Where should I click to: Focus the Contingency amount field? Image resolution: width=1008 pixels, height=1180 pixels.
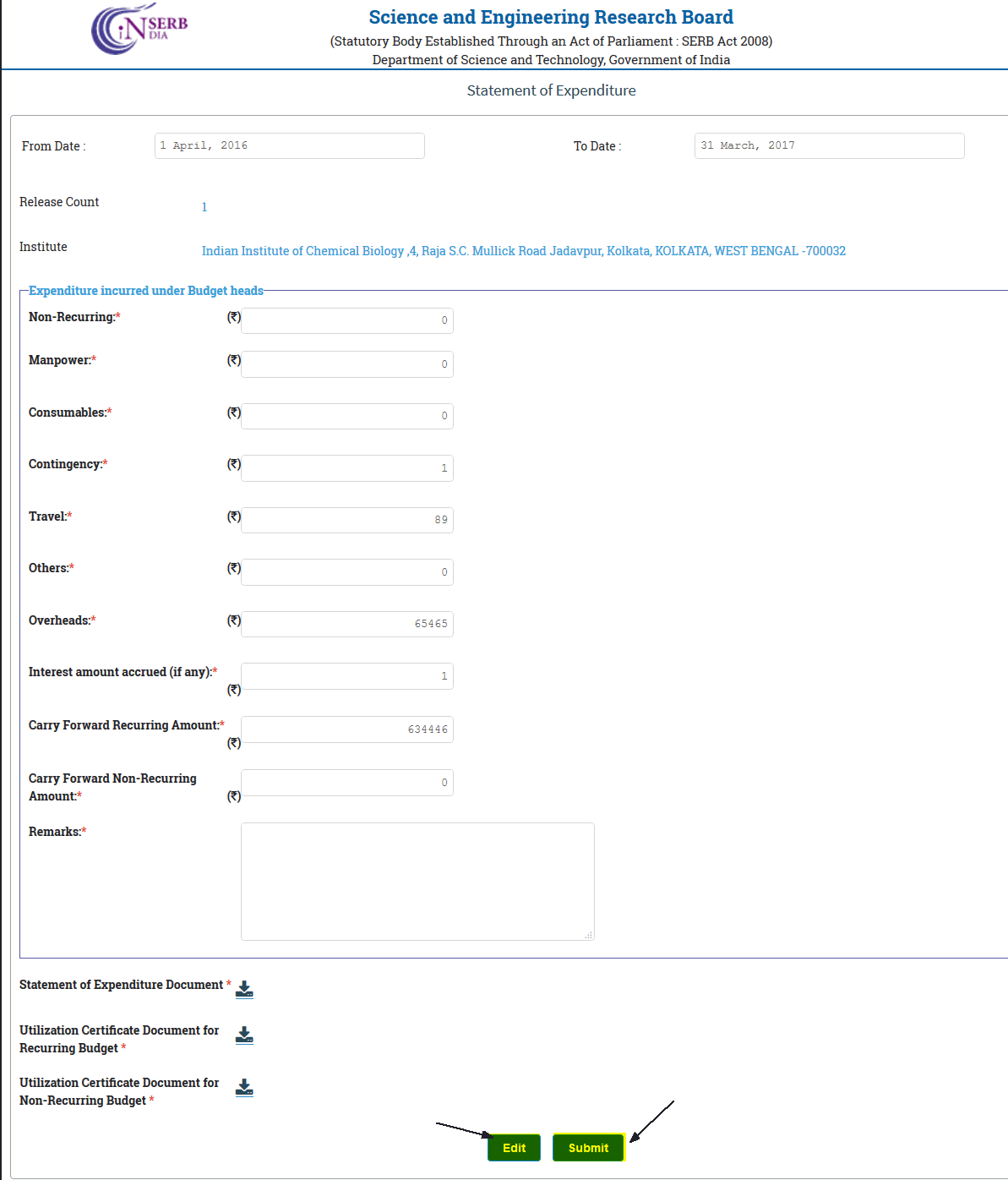[347, 468]
